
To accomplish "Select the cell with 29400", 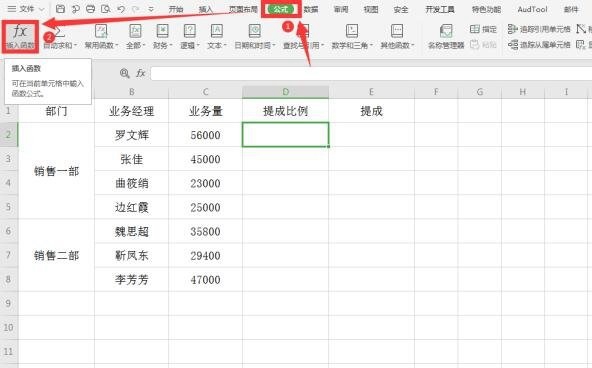I will [x=206, y=256].
